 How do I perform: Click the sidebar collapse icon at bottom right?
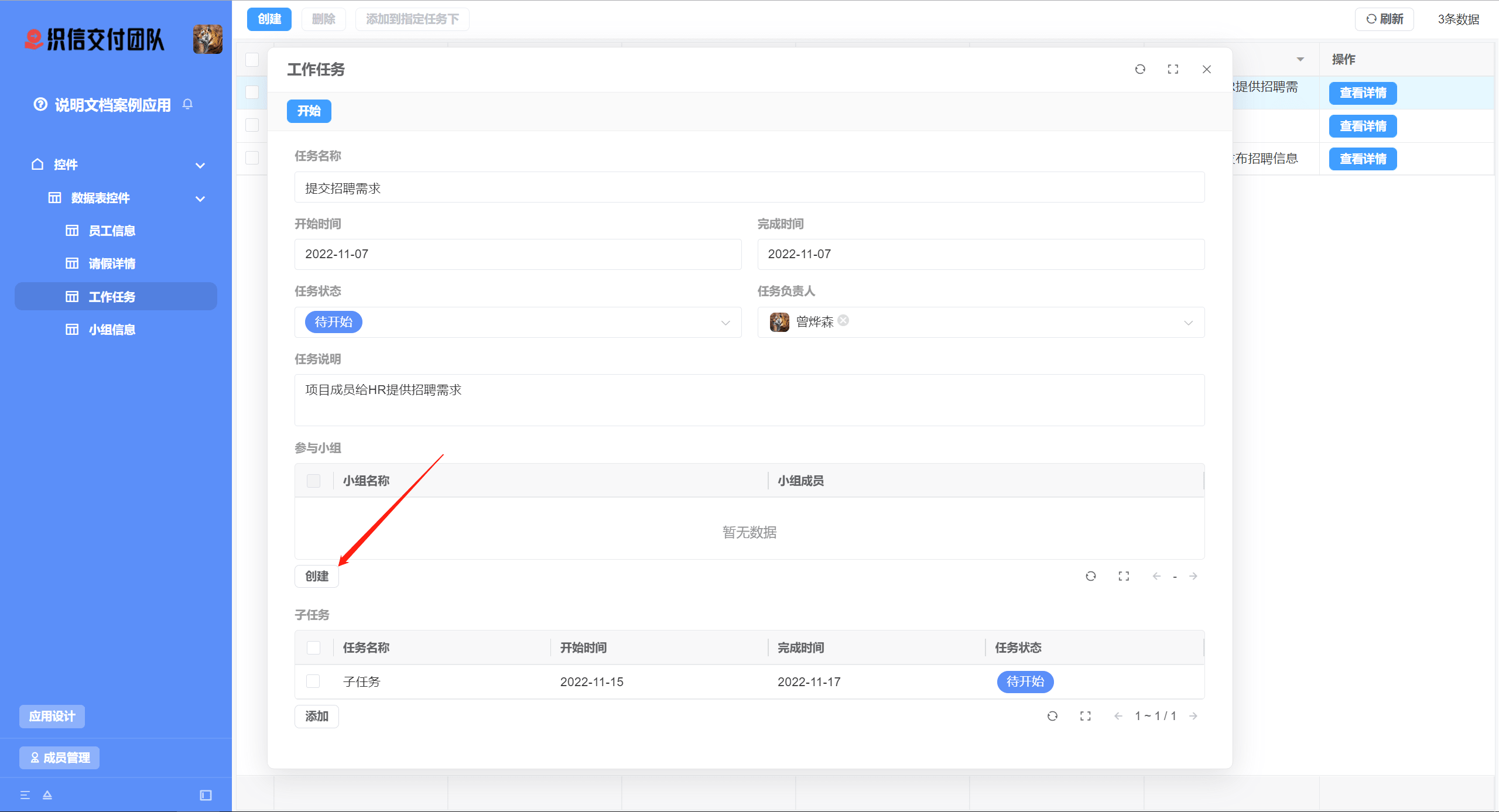tap(206, 795)
